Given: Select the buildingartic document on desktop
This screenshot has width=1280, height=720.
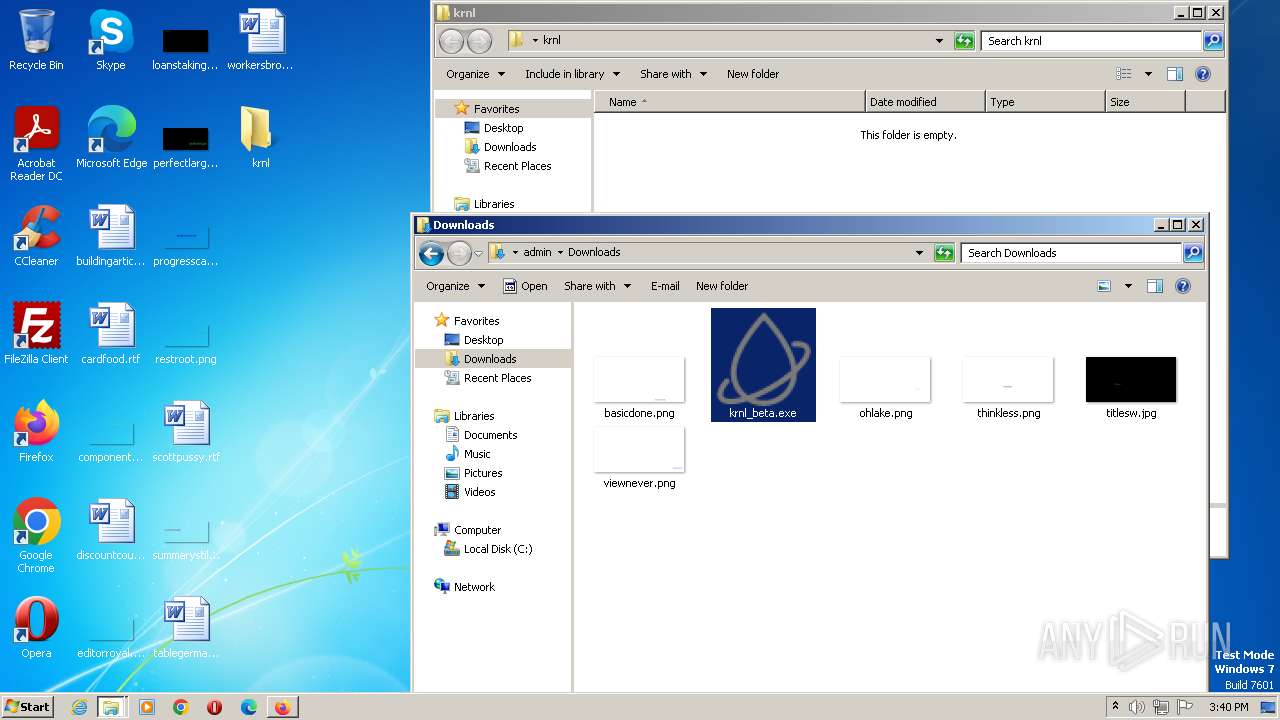Looking at the screenshot, I should point(111,236).
